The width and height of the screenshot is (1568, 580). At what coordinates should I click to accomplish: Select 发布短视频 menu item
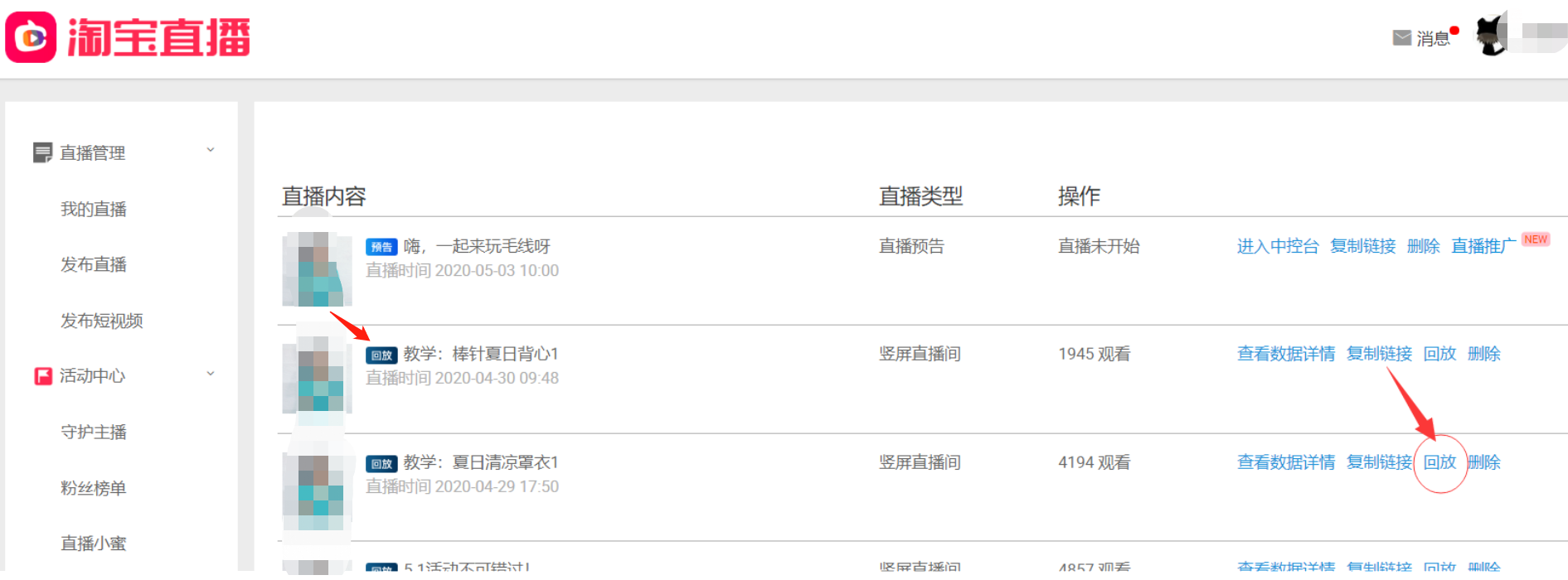101,321
